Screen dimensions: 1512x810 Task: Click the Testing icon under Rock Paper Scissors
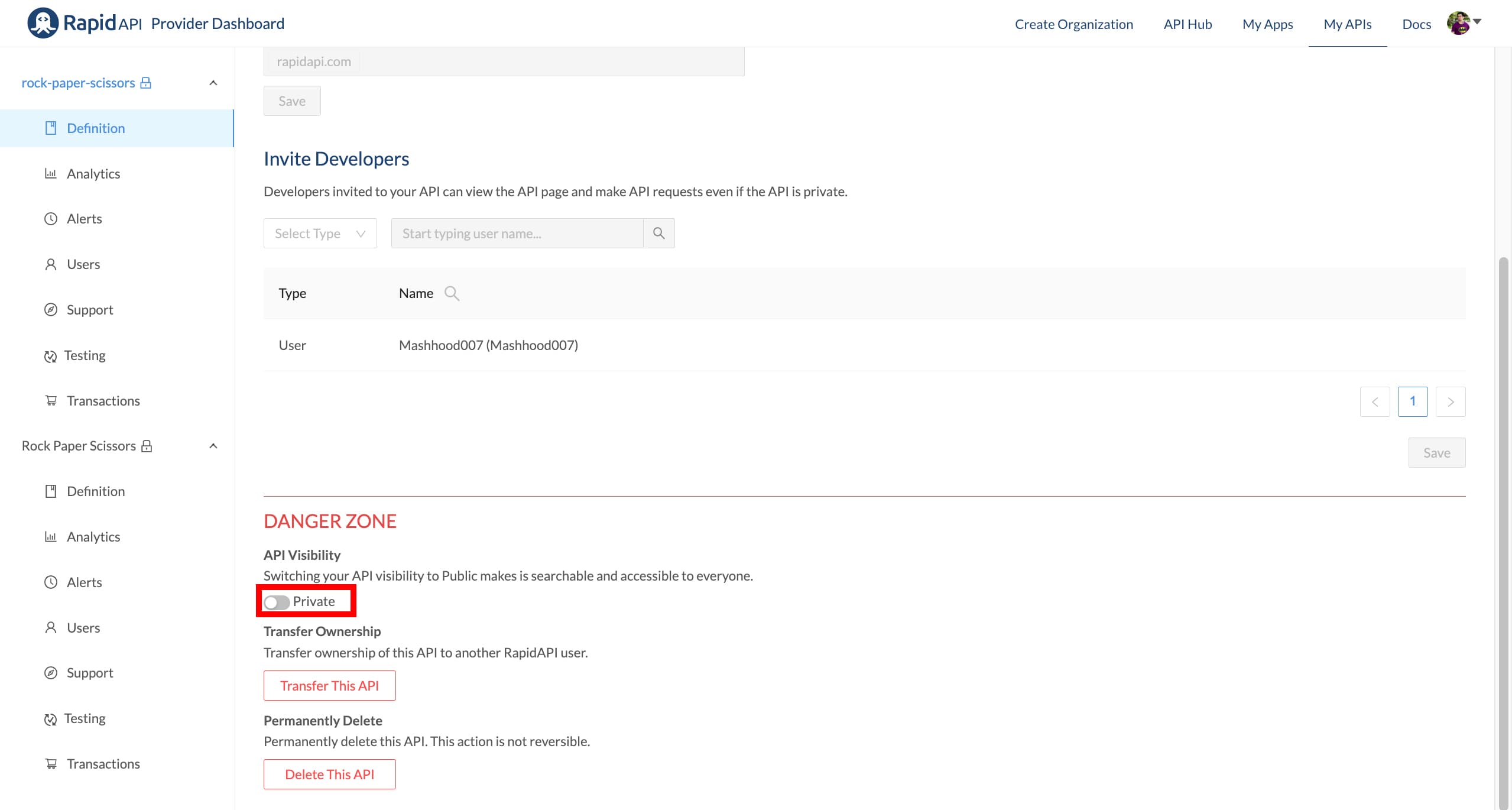(x=51, y=719)
